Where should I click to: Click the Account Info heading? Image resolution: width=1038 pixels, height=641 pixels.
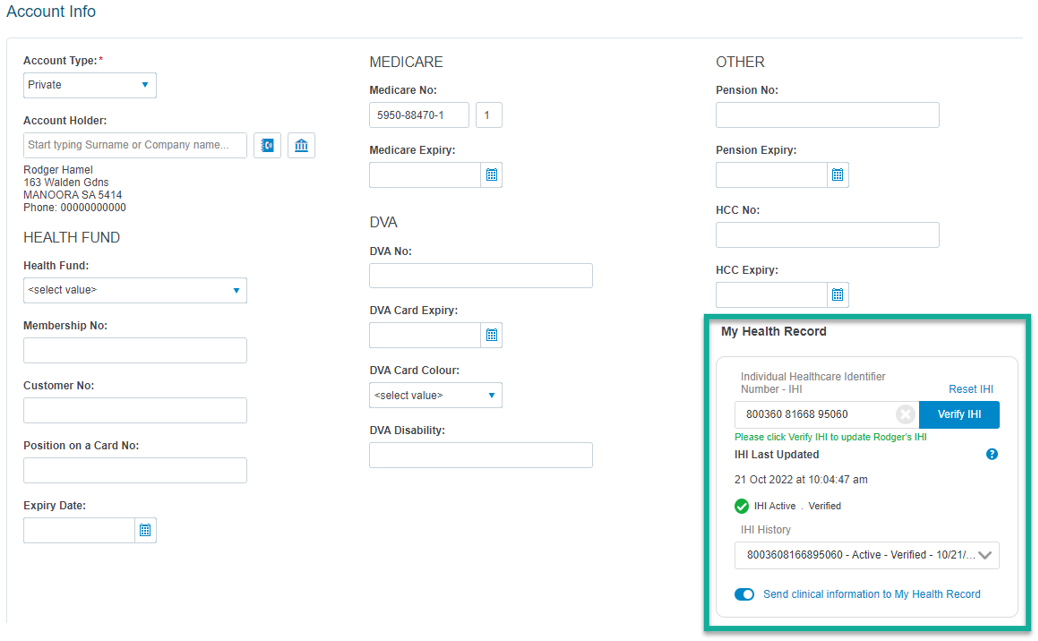pos(51,11)
